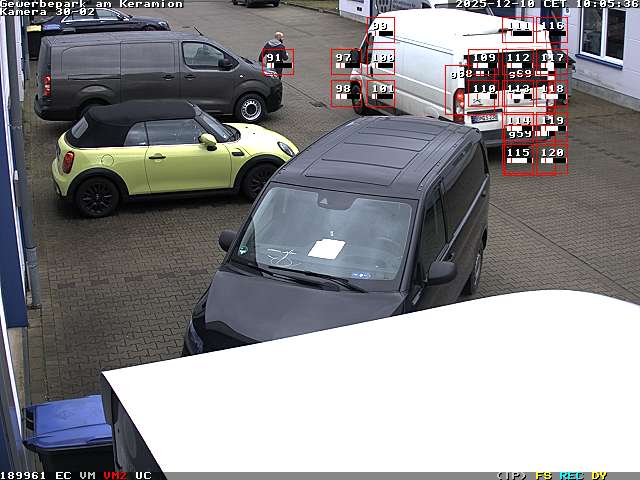The height and width of the screenshot is (480, 640).
Task: Select the detection box numbered 120
Action: 552,158
